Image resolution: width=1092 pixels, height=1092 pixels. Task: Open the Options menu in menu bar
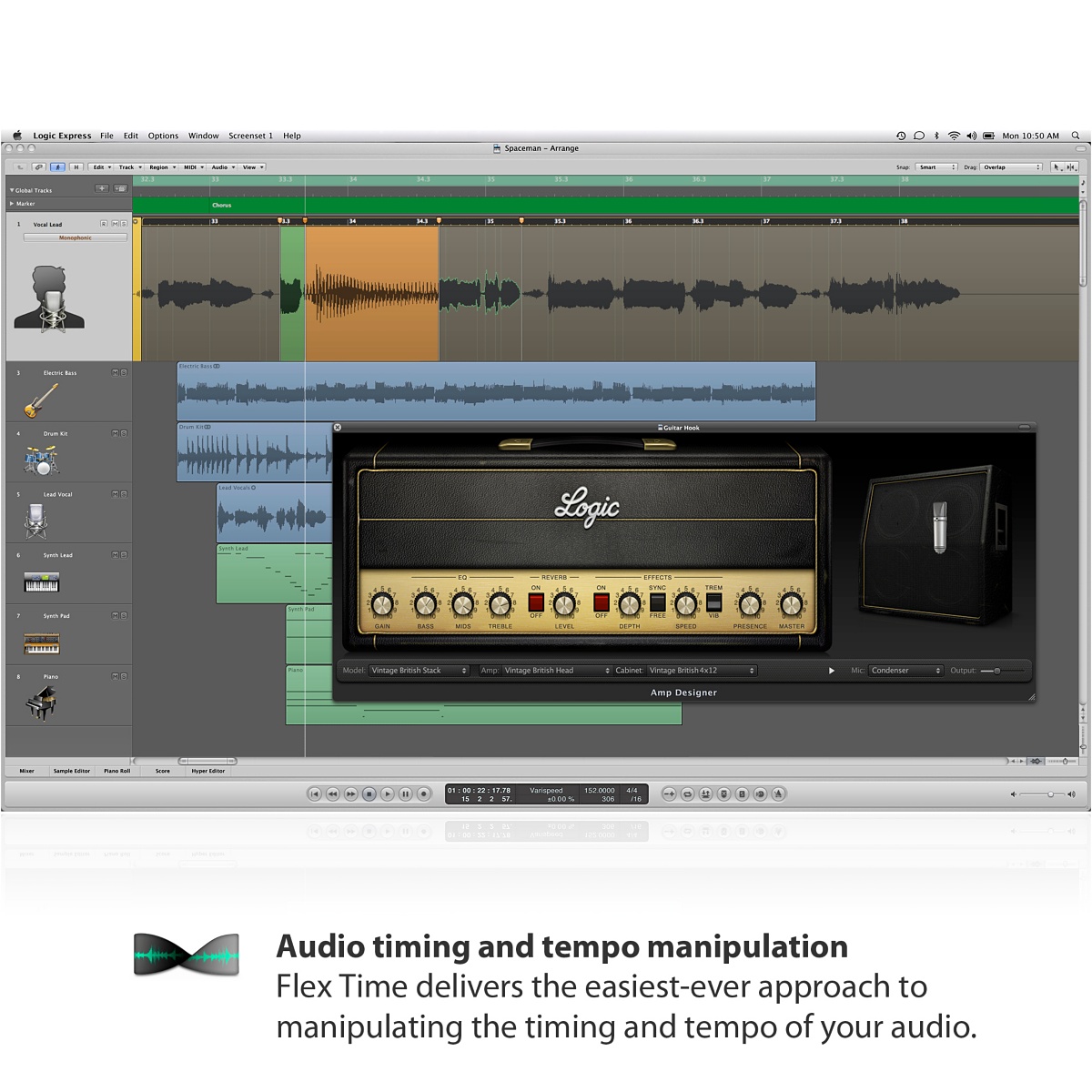click(x=163, y=136)
